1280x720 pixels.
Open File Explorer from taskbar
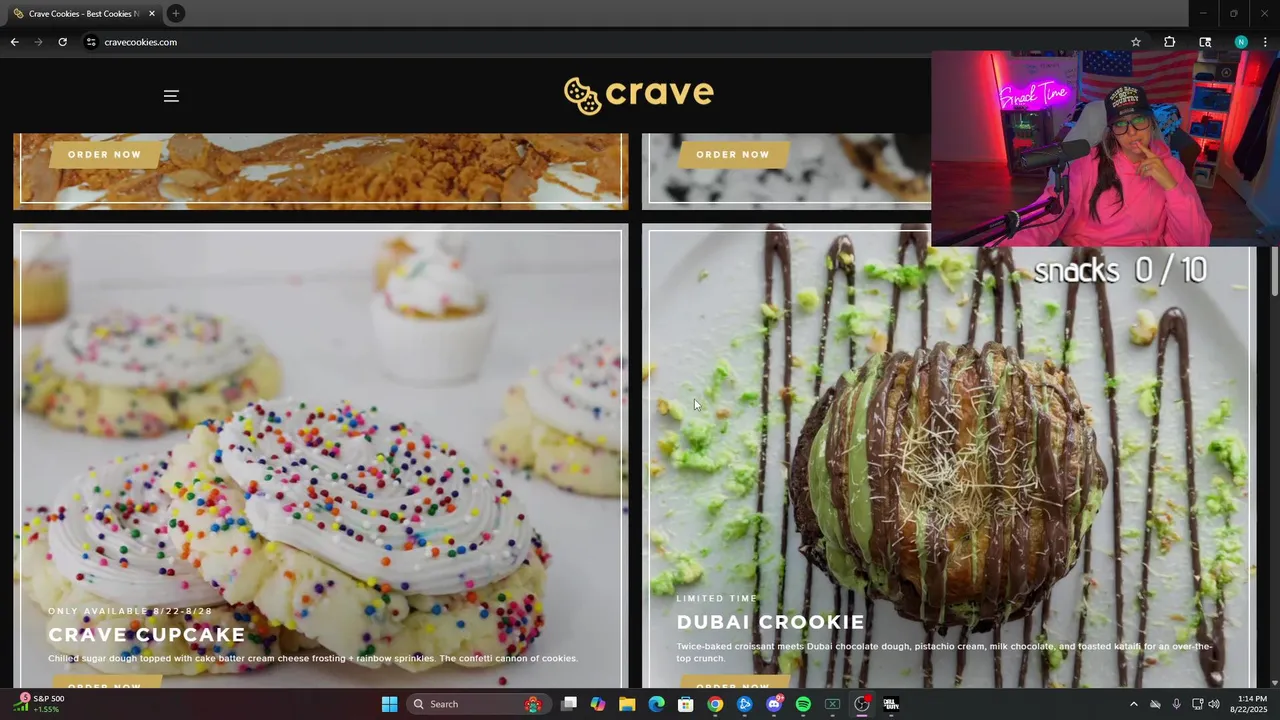click(627, 704)
